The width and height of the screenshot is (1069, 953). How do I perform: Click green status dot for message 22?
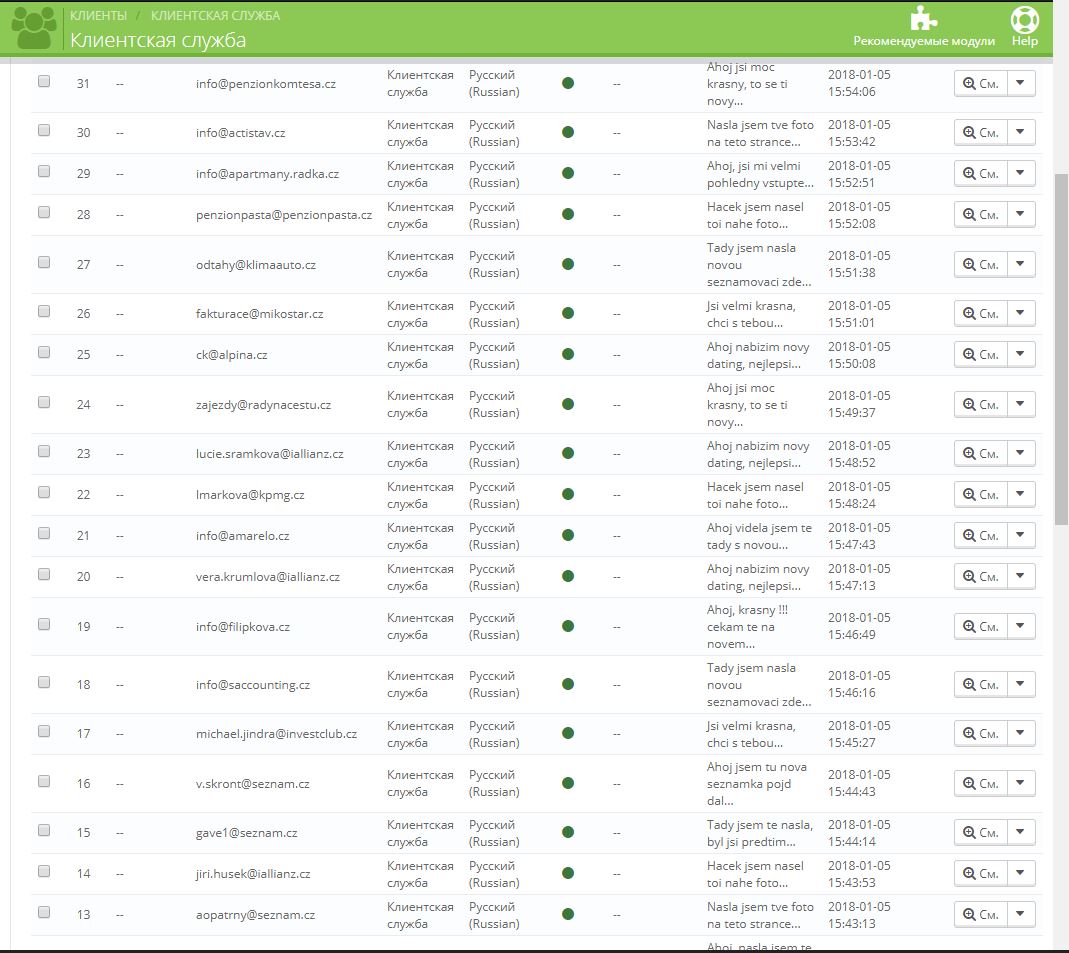click(568, 494)
